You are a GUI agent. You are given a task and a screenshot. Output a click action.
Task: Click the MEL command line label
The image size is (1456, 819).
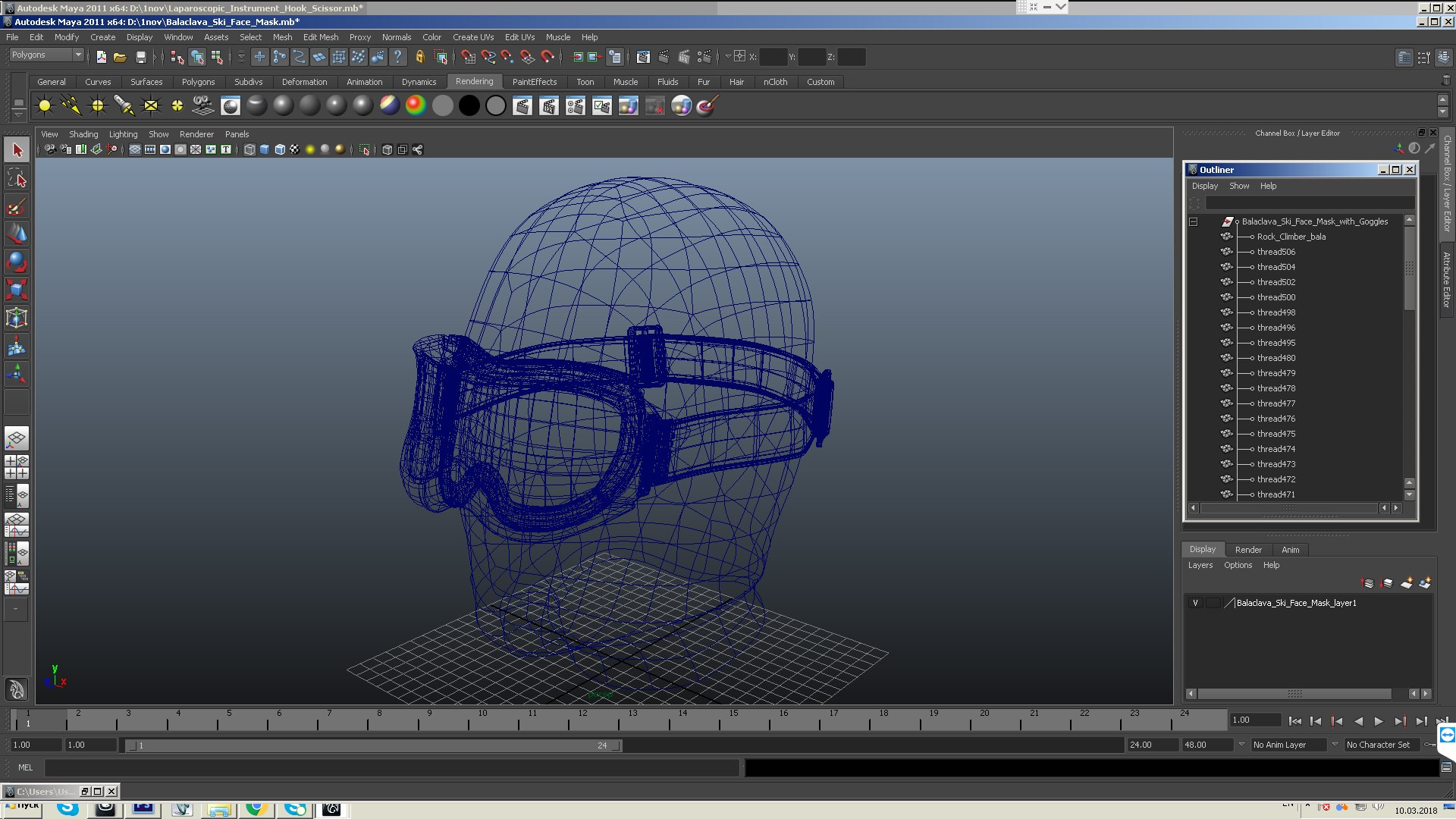coord(25,767)
